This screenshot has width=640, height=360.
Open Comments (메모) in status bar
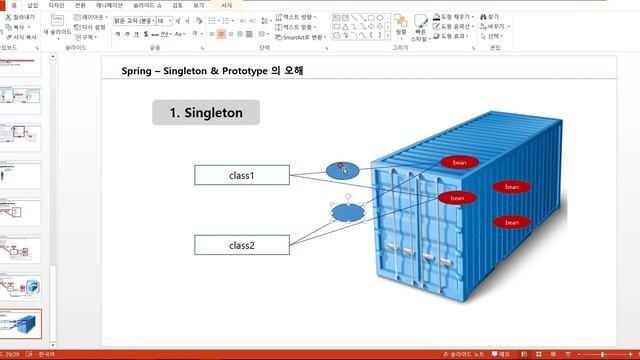point(501,354)
